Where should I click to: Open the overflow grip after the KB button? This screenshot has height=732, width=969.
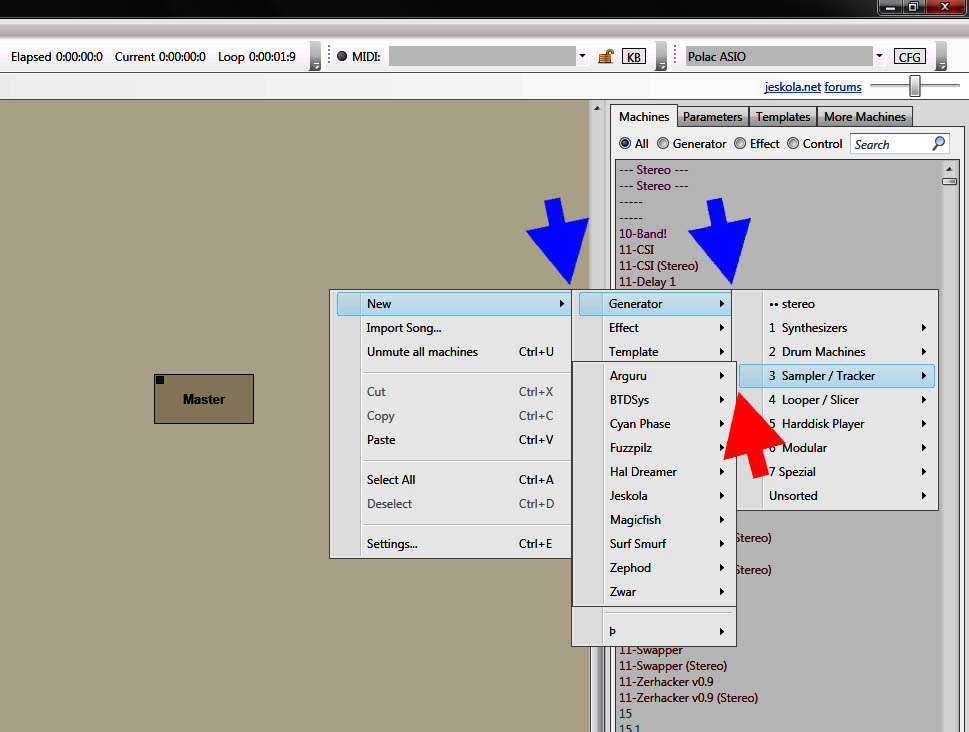coord(661,57)
